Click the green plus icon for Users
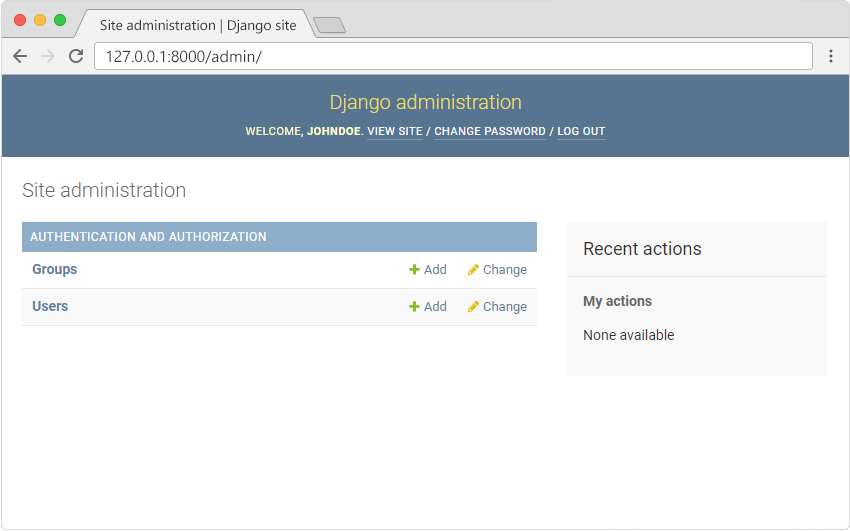850x531 pixels. tap(414, 307)
